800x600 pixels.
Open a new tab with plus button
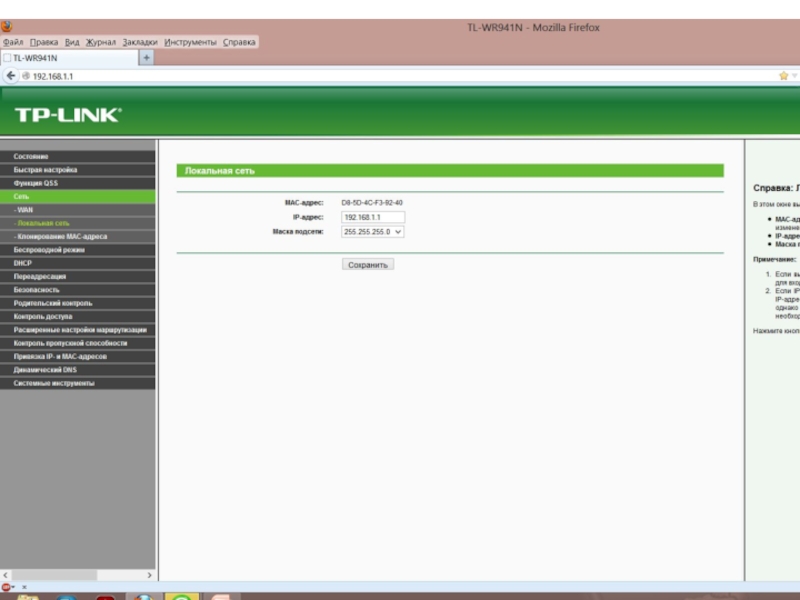146,58
